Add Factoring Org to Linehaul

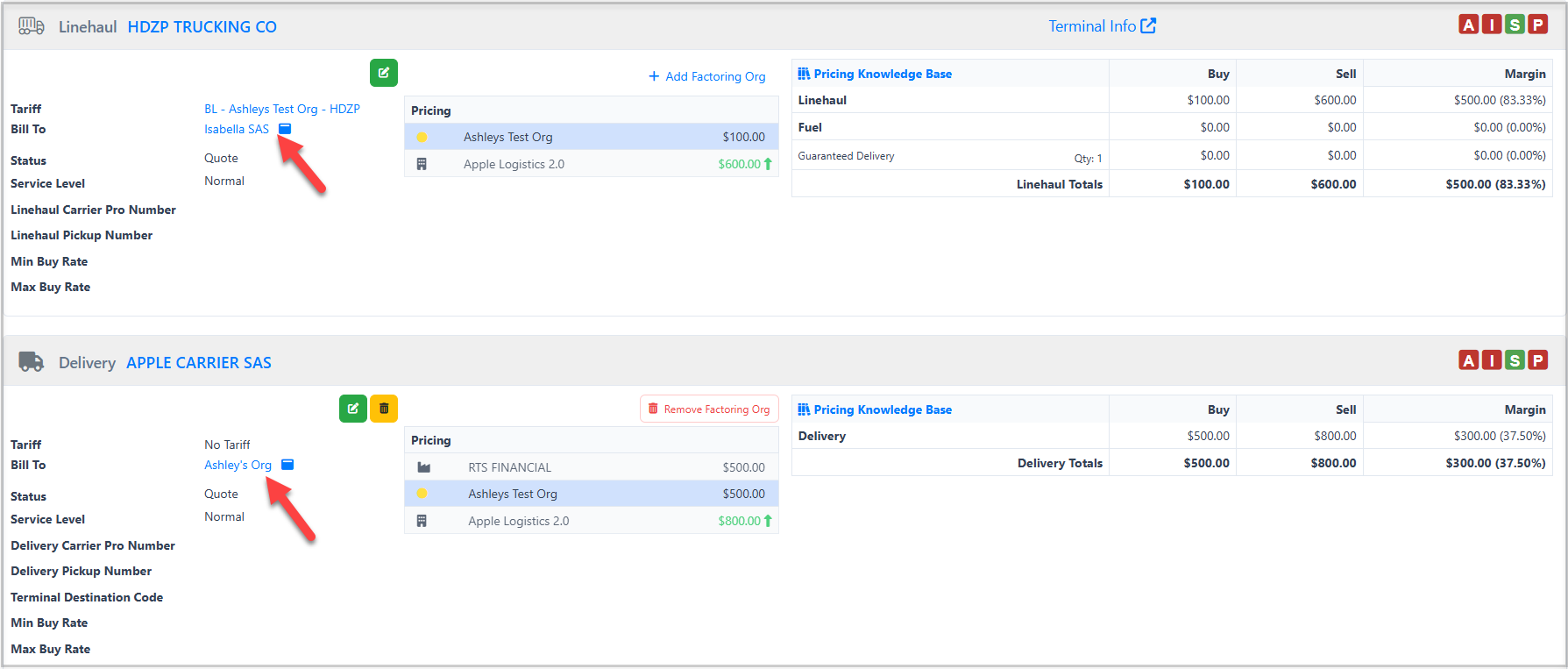706,76
